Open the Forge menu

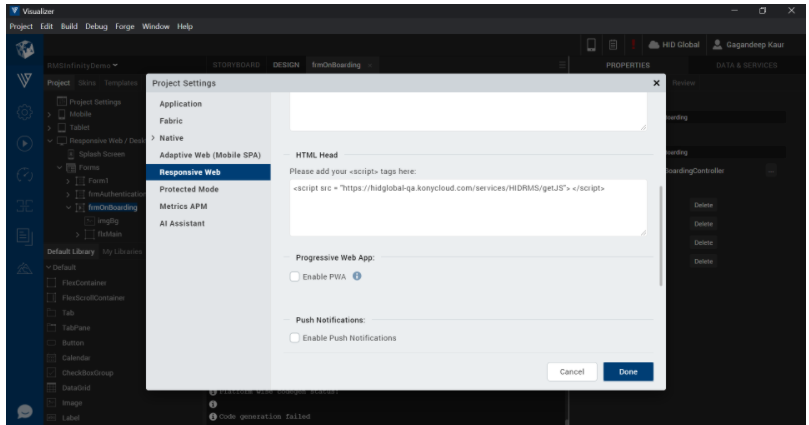coord(125,26)
